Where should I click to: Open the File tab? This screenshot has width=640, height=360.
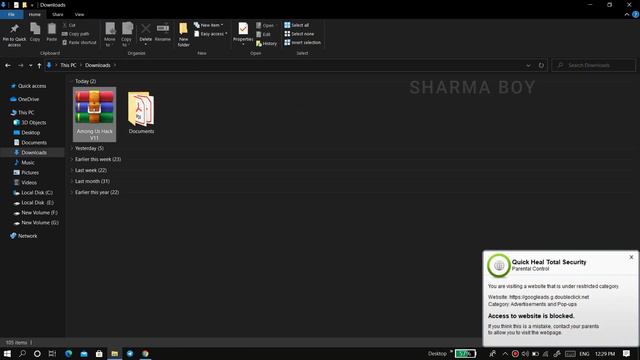point(11,14)
